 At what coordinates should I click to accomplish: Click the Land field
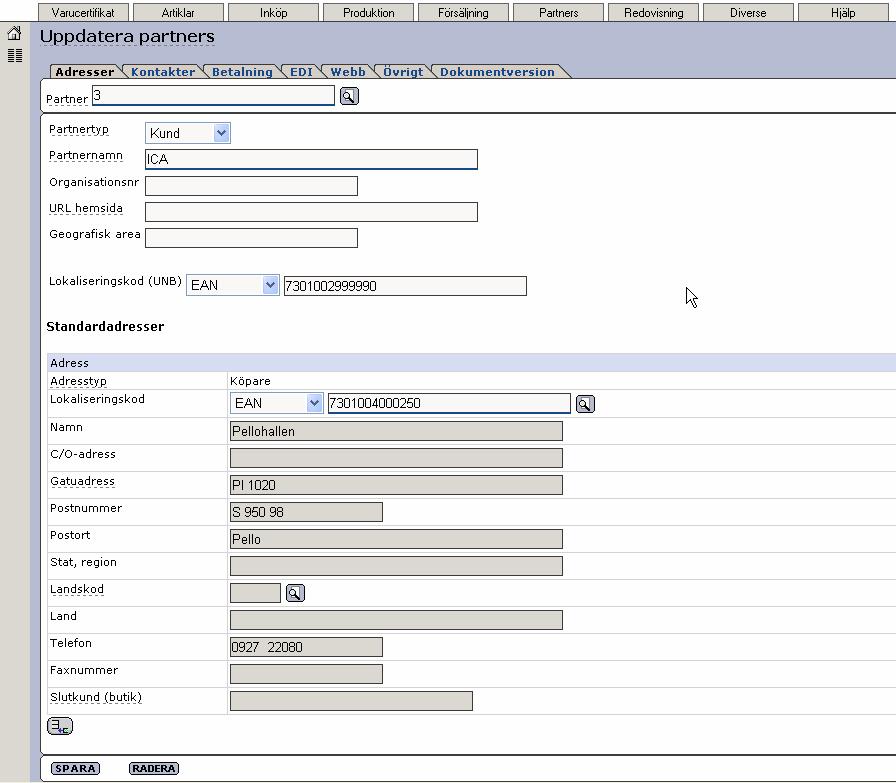(x=396, y=620)
